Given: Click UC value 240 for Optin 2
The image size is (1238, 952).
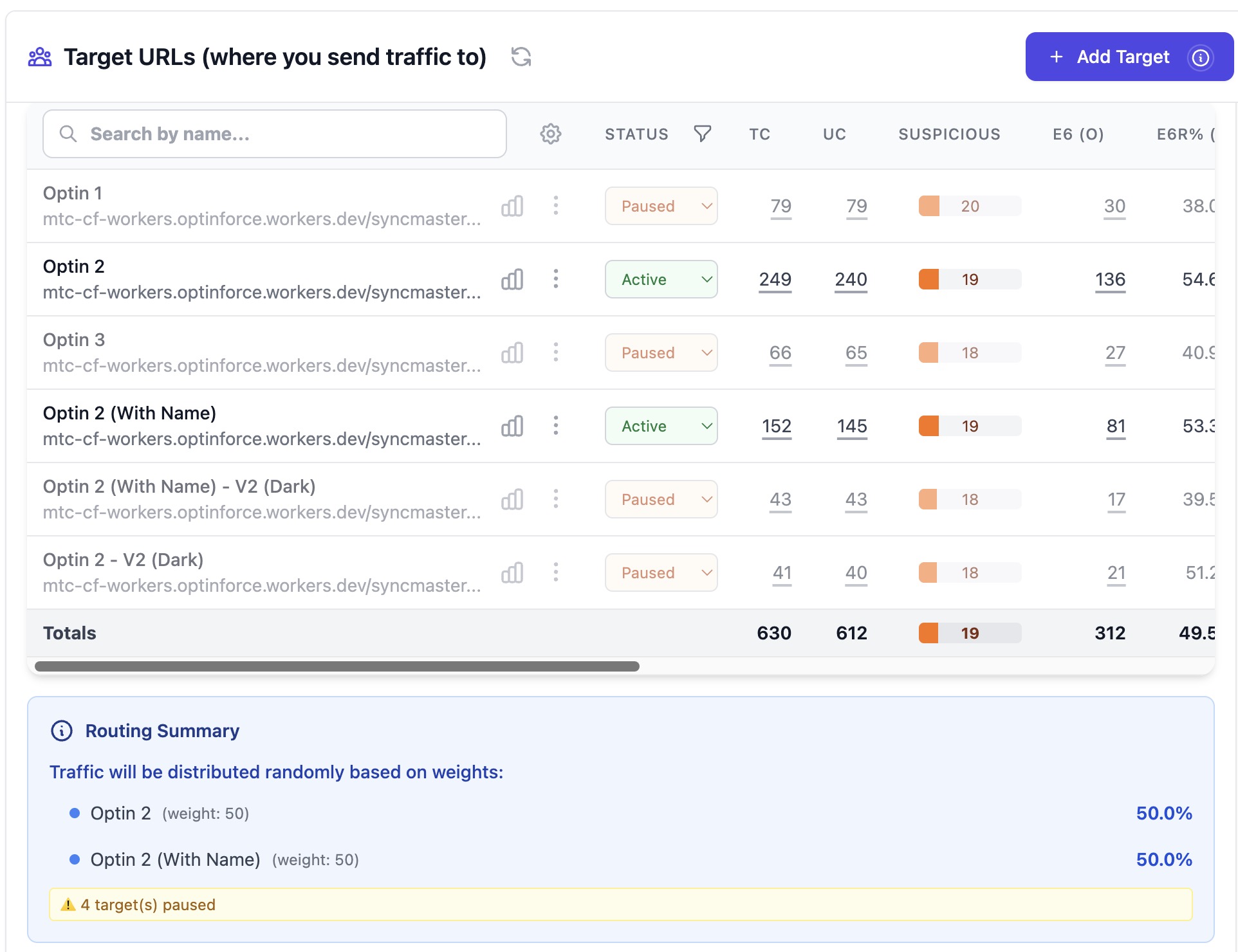Looking at the screenshot, I should [x=851, y=280].
